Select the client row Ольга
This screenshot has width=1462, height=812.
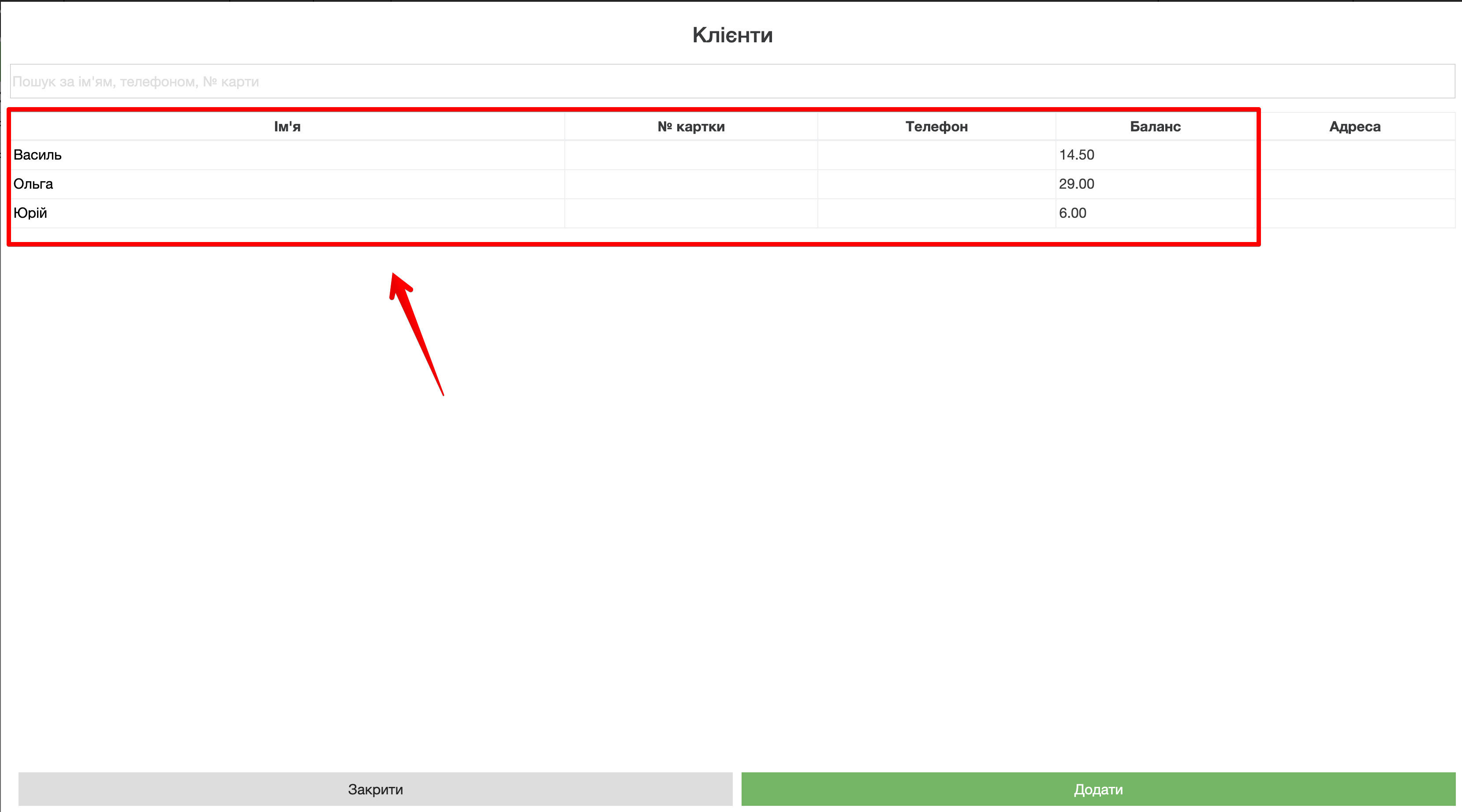(34, 184)
